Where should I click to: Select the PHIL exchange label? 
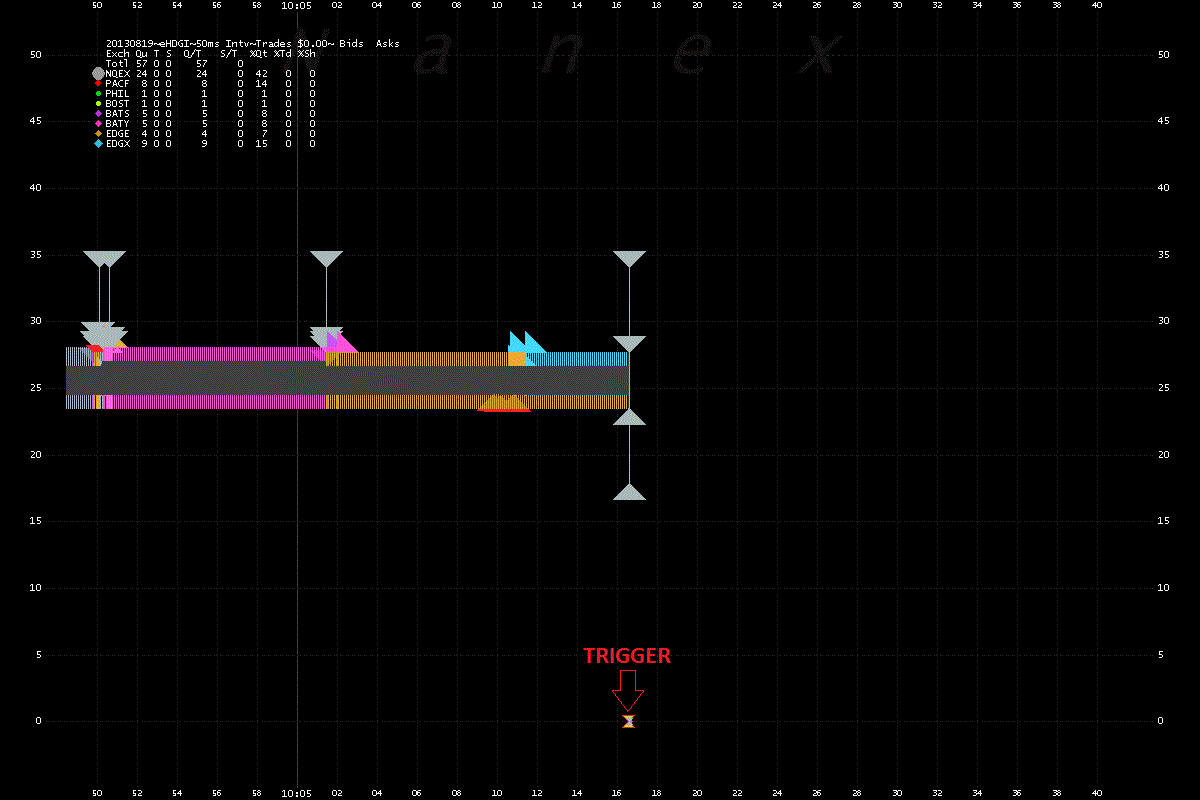coord(118,93)
